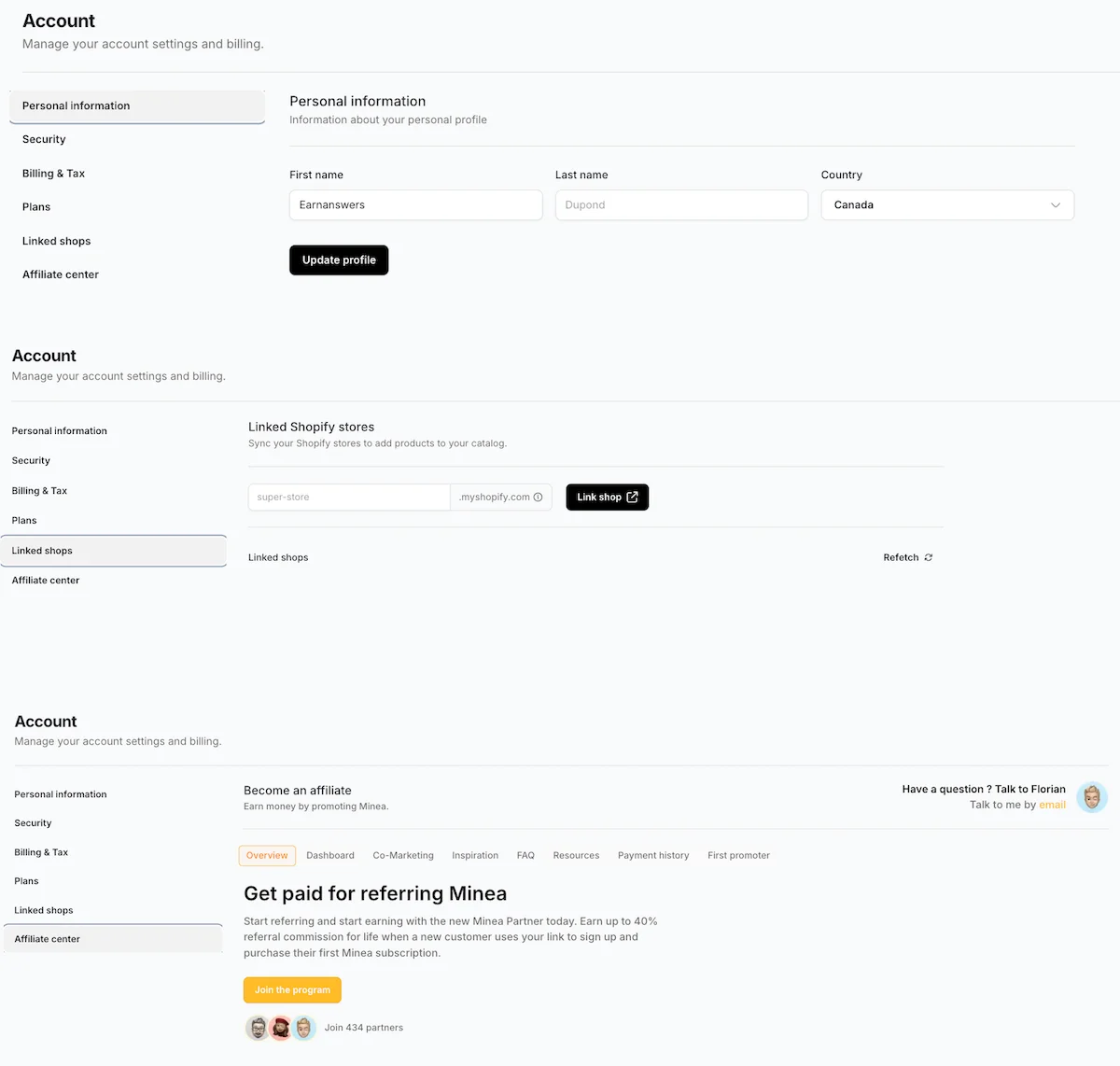Open Personal information in the Become an affiliate panel
1120x1066 pixels.
(61, 794)
